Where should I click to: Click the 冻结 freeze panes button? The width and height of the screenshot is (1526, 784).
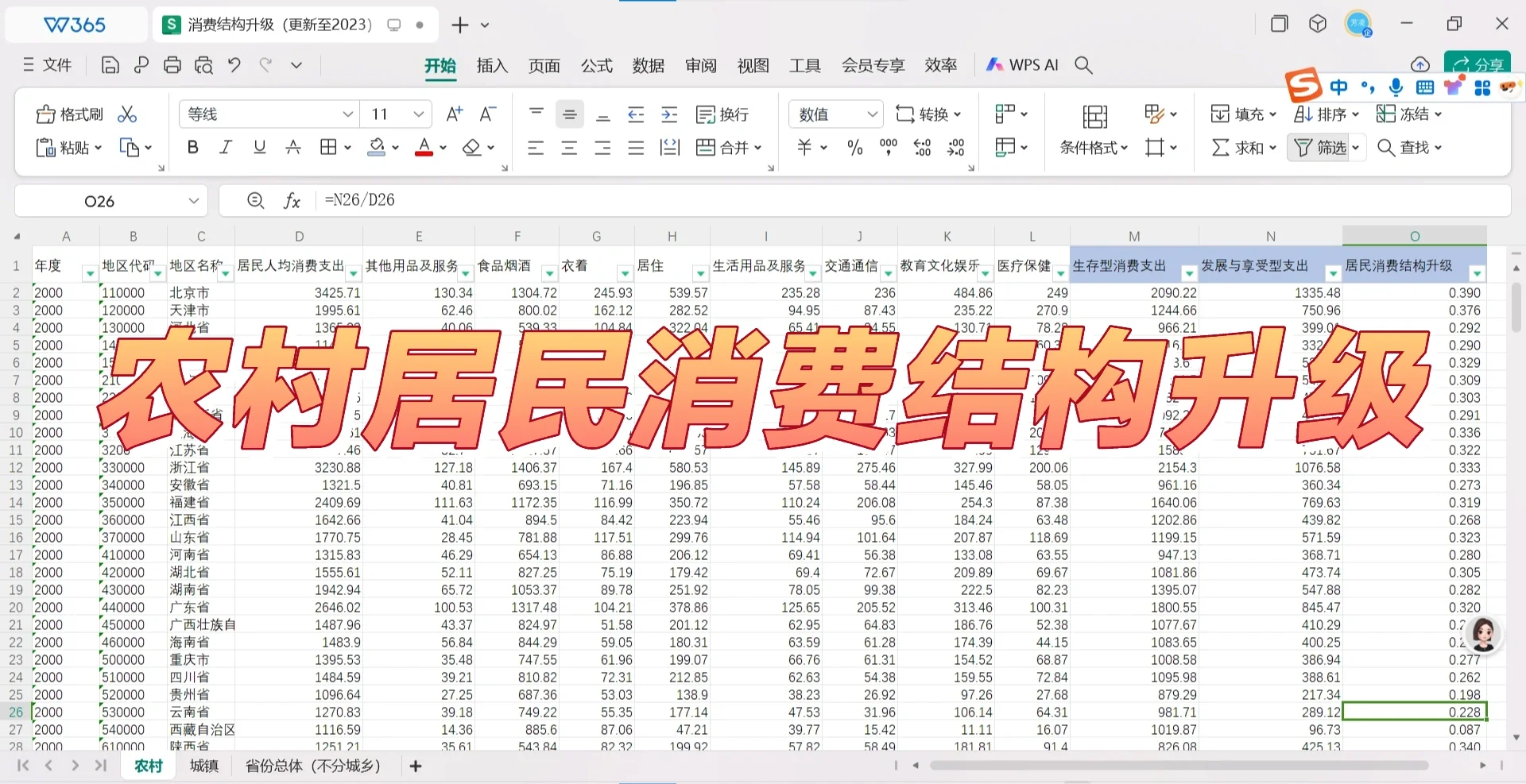(x=1409, y=114)
